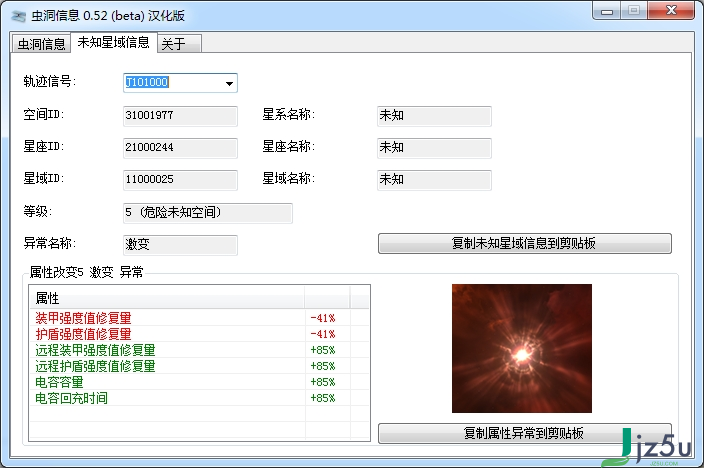Image resolution: width=704 pixels, height=468 pixels.
Task: Expand the 轨迹信号 dropdown arrow
Action: (x=229, y=84)
